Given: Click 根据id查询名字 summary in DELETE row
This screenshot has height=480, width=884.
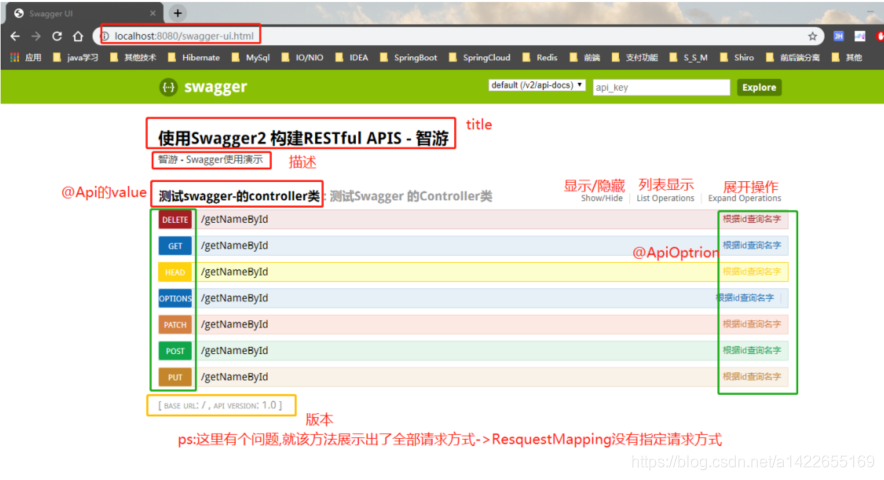Looking at the screenshot, I should click(752, 219).
